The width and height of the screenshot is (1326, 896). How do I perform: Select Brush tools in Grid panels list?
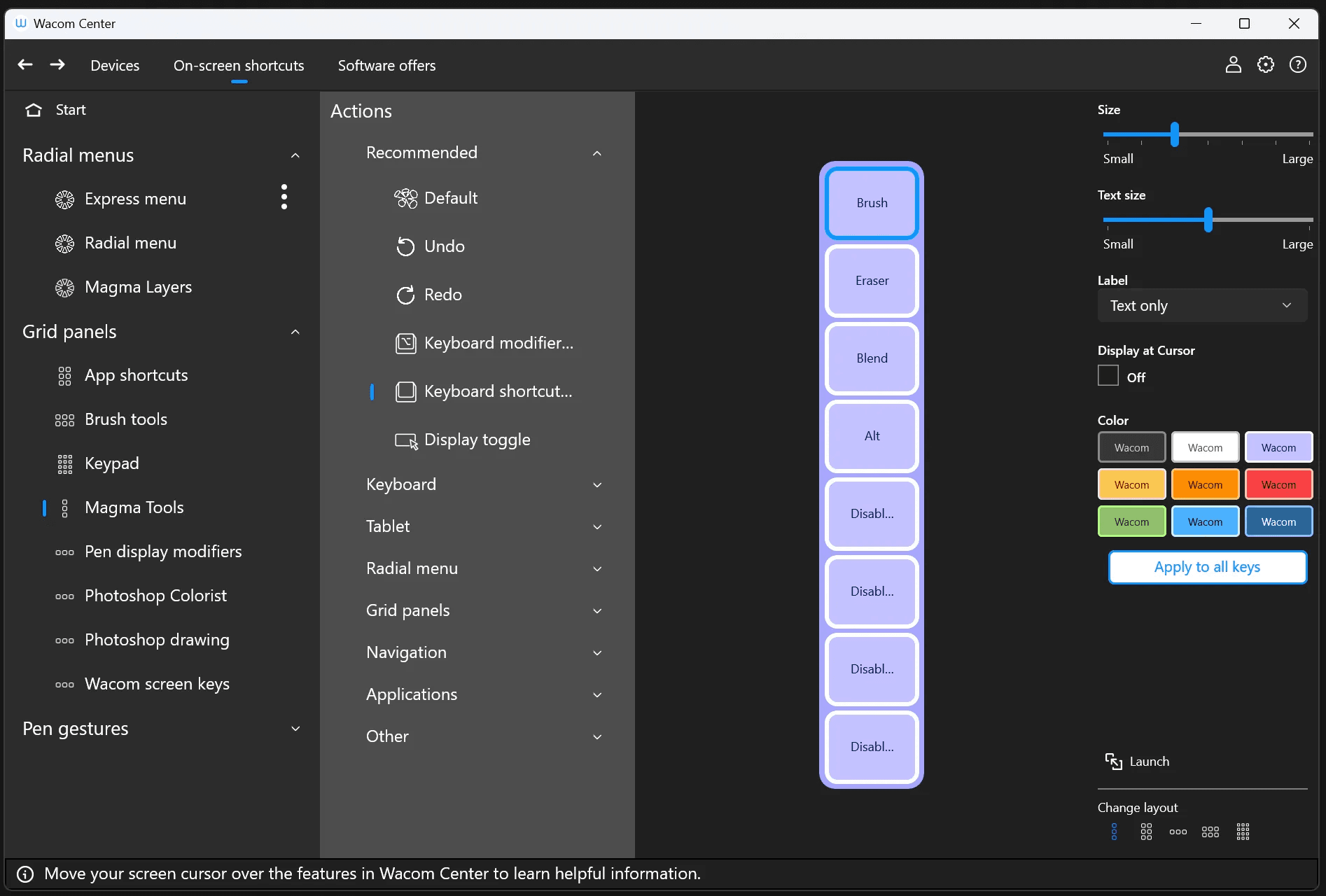click(x=126, y=419)
